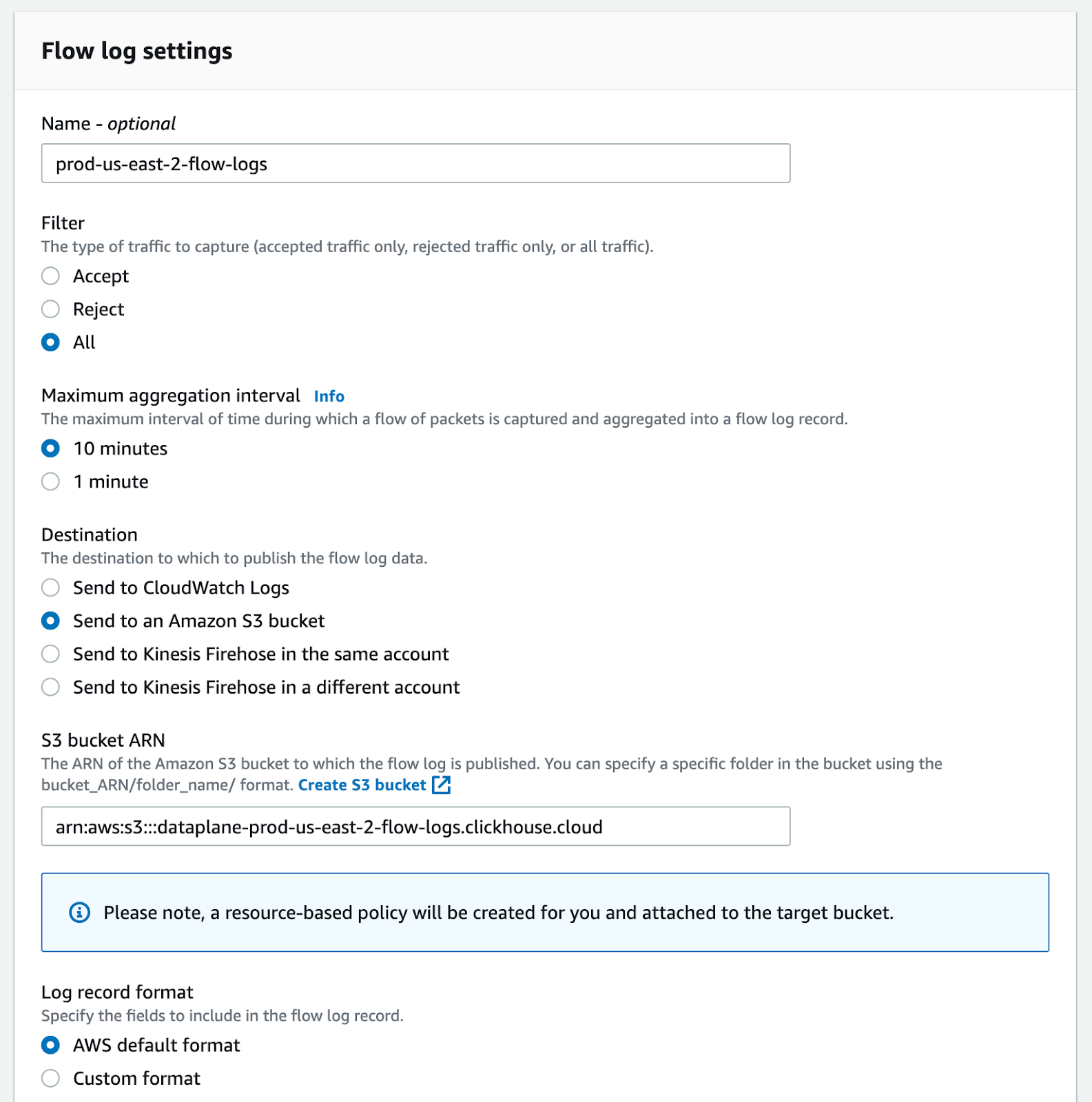Select the Accept filter radio button
The height and width of the screenshot is (1102, 1092).
coord(50,276)
